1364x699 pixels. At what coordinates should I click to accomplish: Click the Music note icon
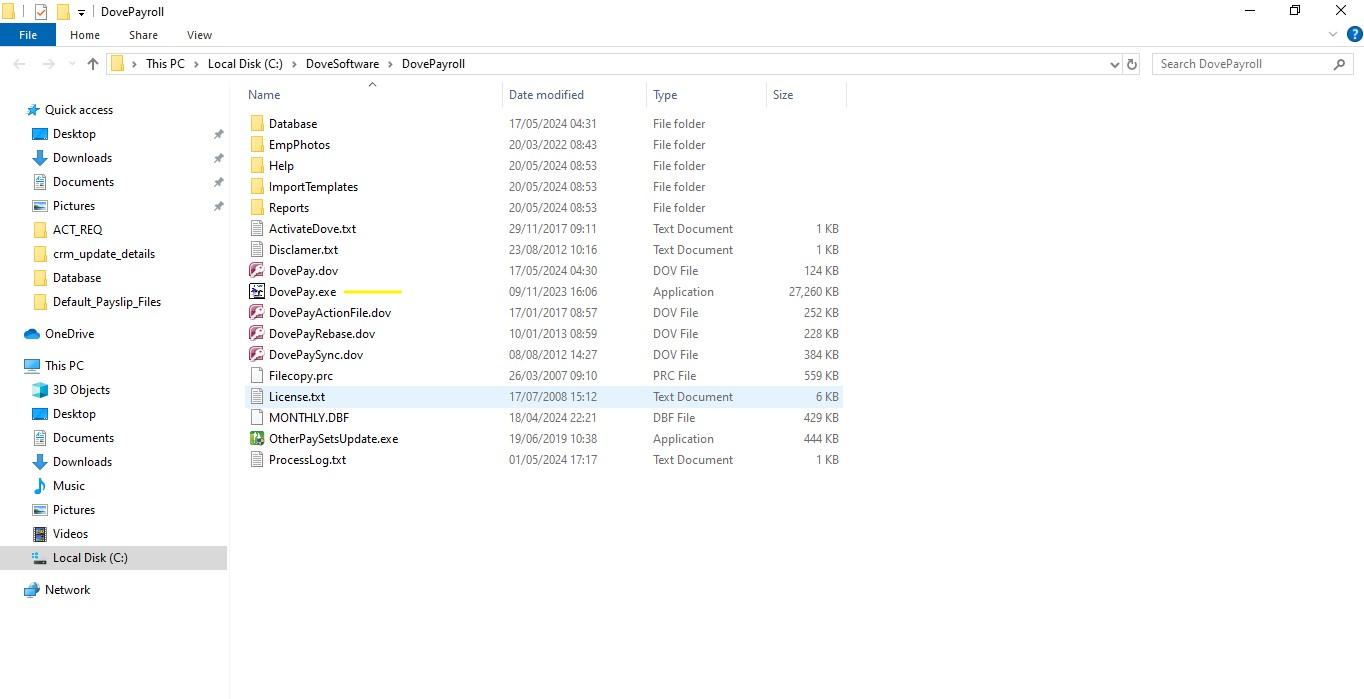[40, 486]
